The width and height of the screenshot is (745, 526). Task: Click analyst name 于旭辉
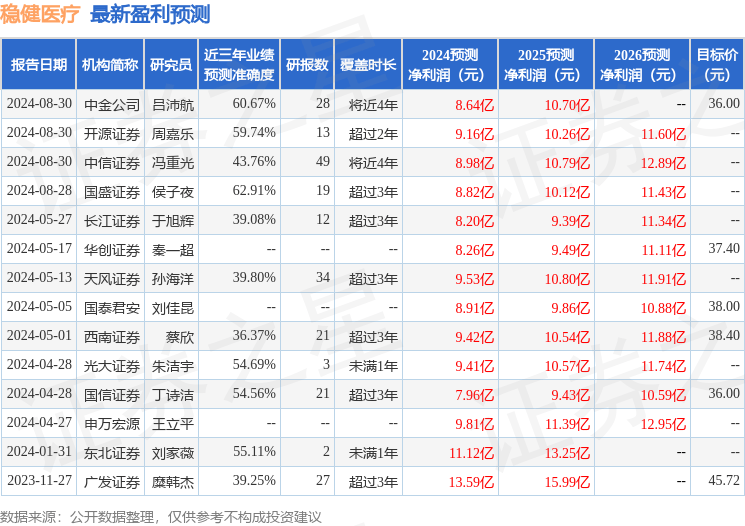coord(172,220)
